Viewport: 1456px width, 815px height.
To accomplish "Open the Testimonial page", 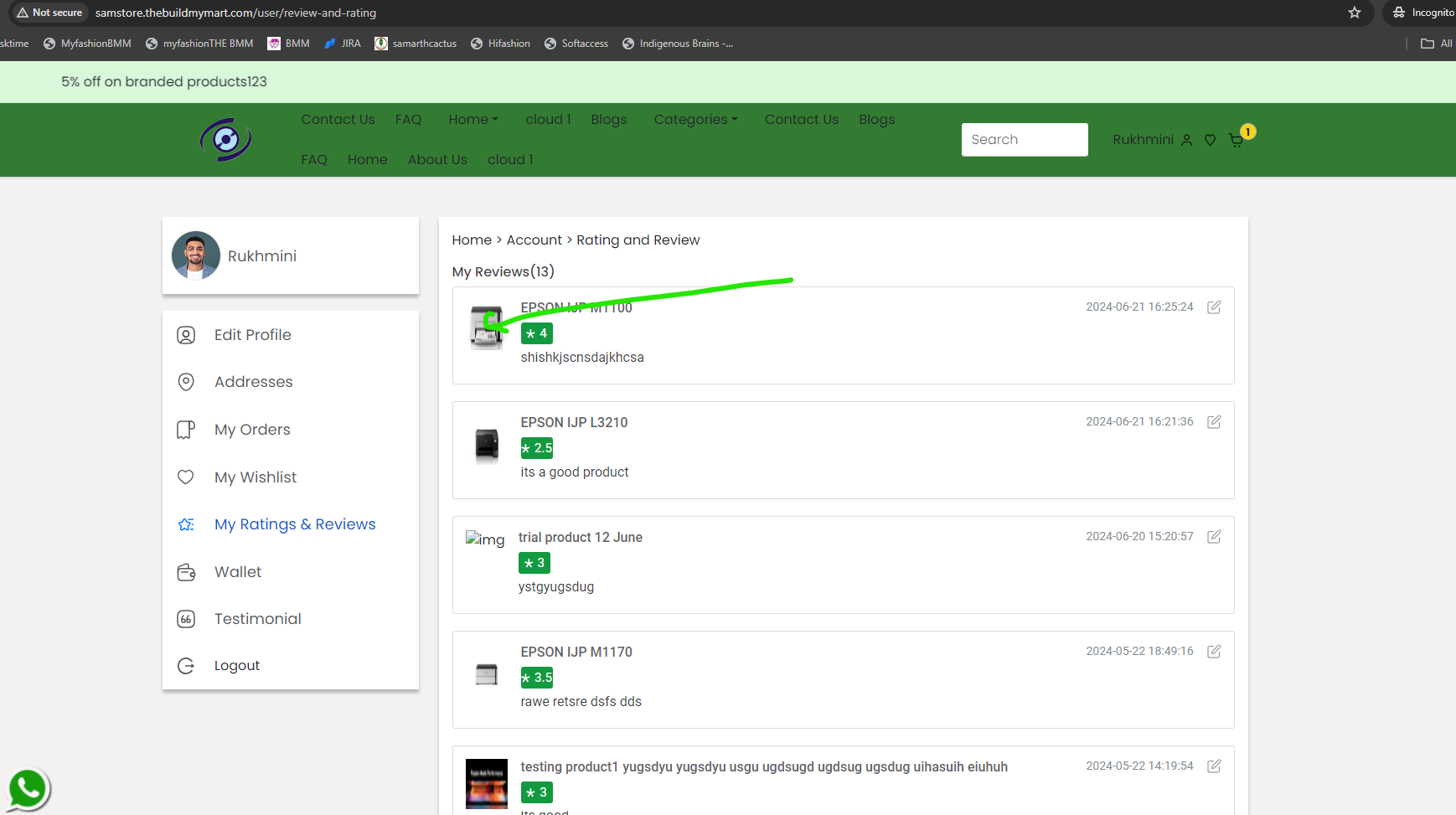I will 258,619.
